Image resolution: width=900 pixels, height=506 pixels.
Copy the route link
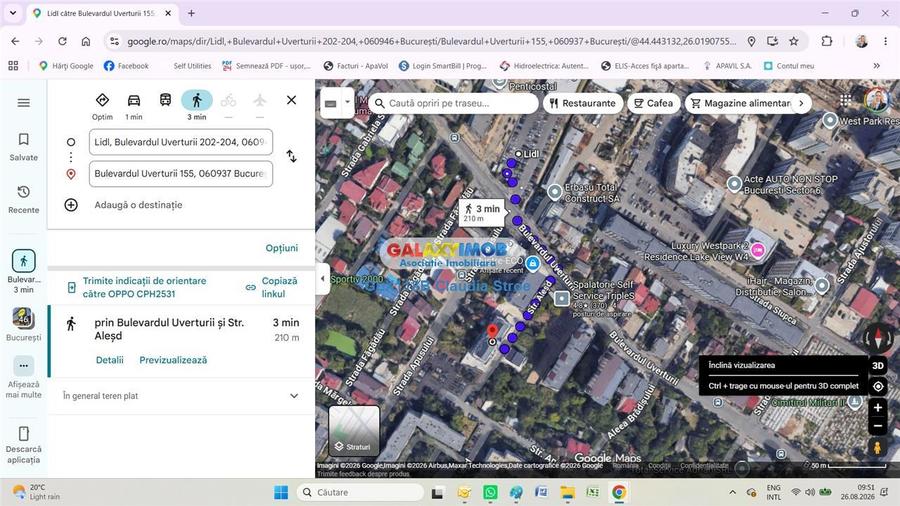point(273,287)
